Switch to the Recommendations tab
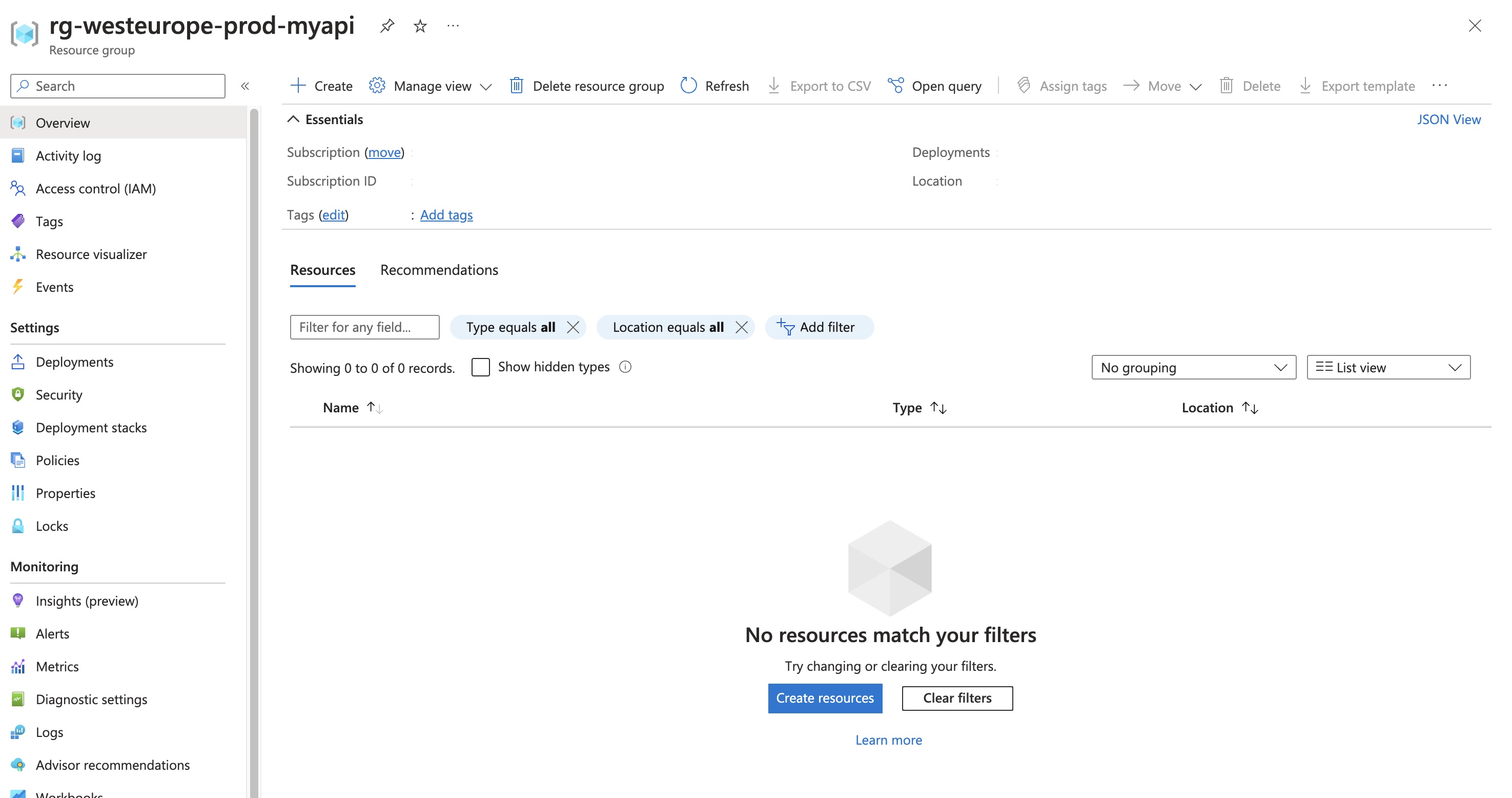The height and width of the screenshot is (798, 1512). coord(438,270)
